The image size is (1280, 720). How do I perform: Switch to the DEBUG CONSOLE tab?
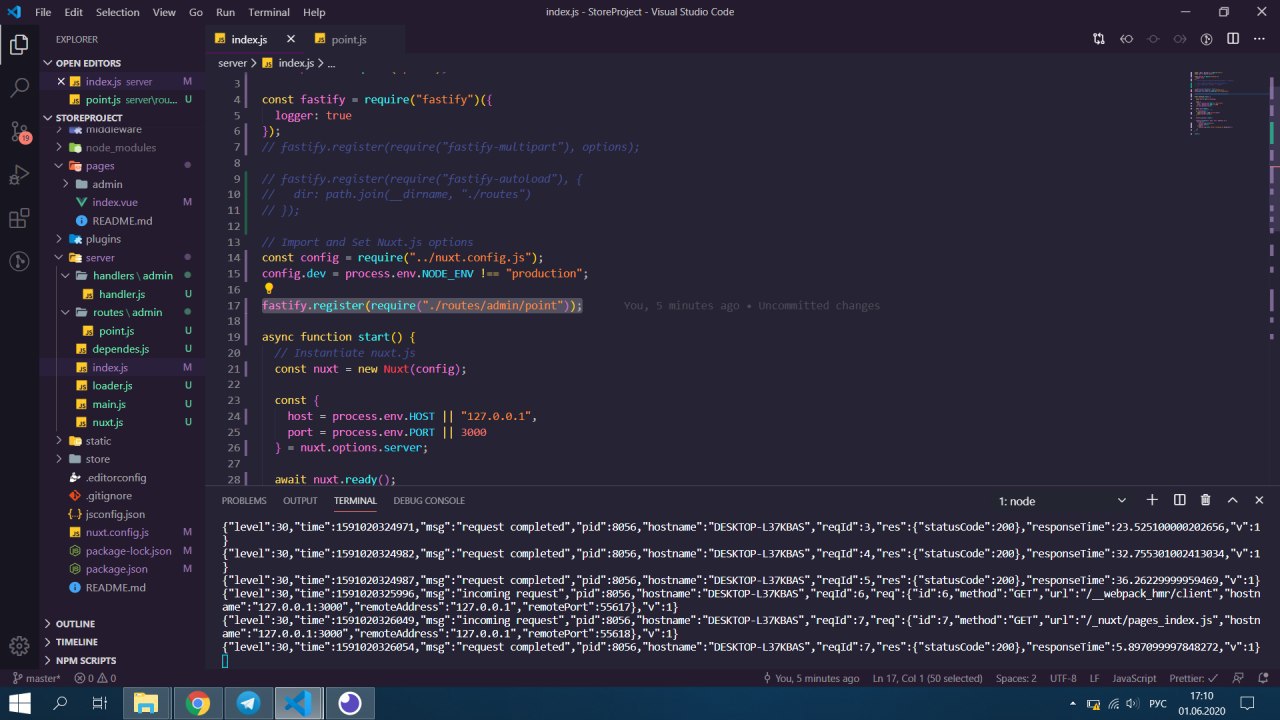tap(429, 501)
